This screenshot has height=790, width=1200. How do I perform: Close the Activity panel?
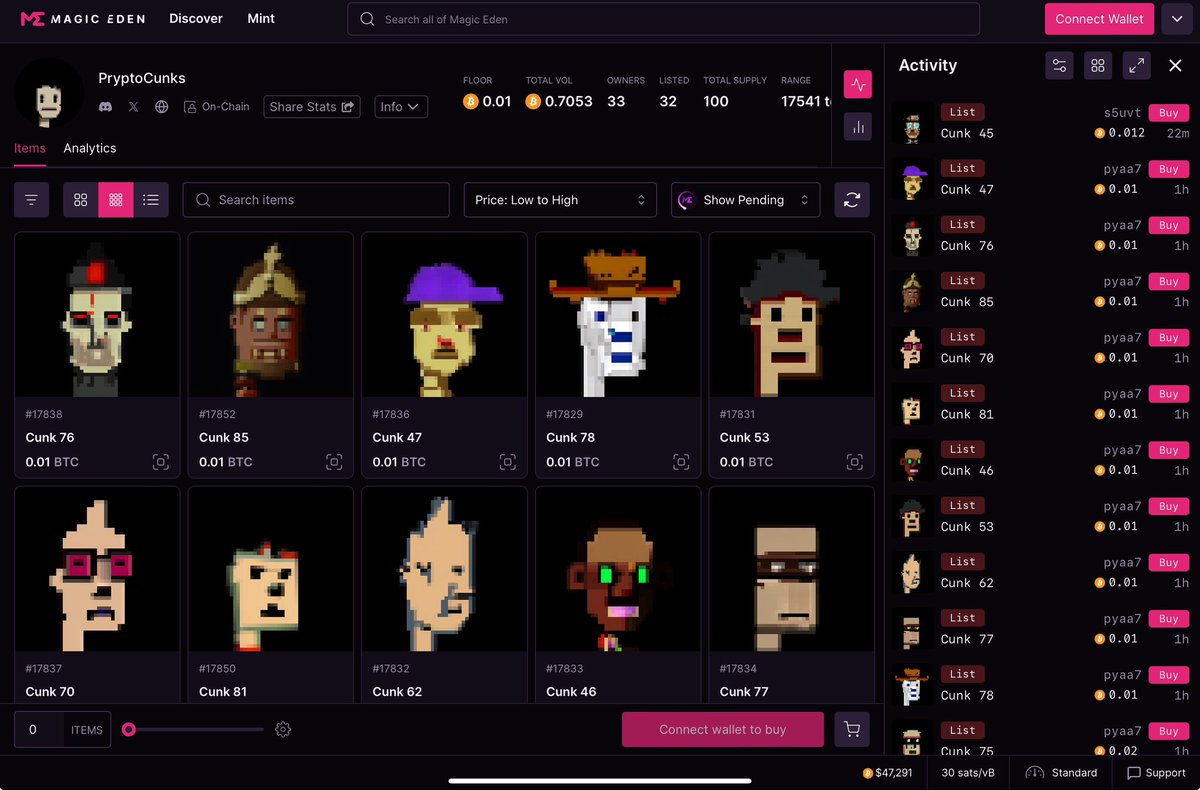click(x=1175, y=66)
